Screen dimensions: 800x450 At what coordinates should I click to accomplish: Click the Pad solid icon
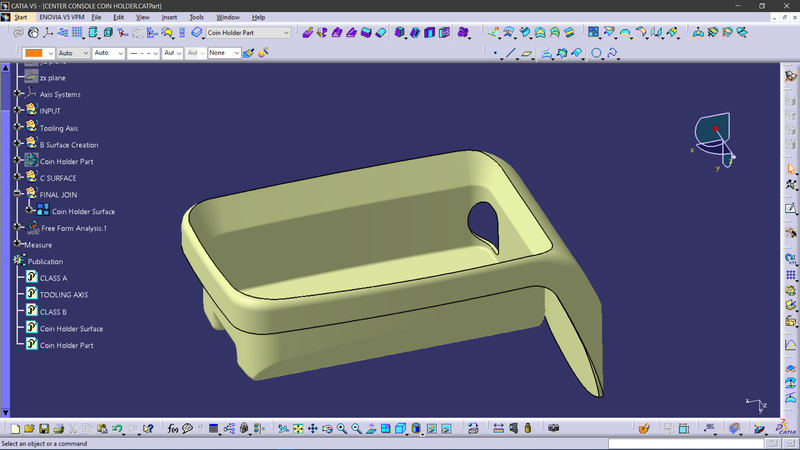(307, 33)
